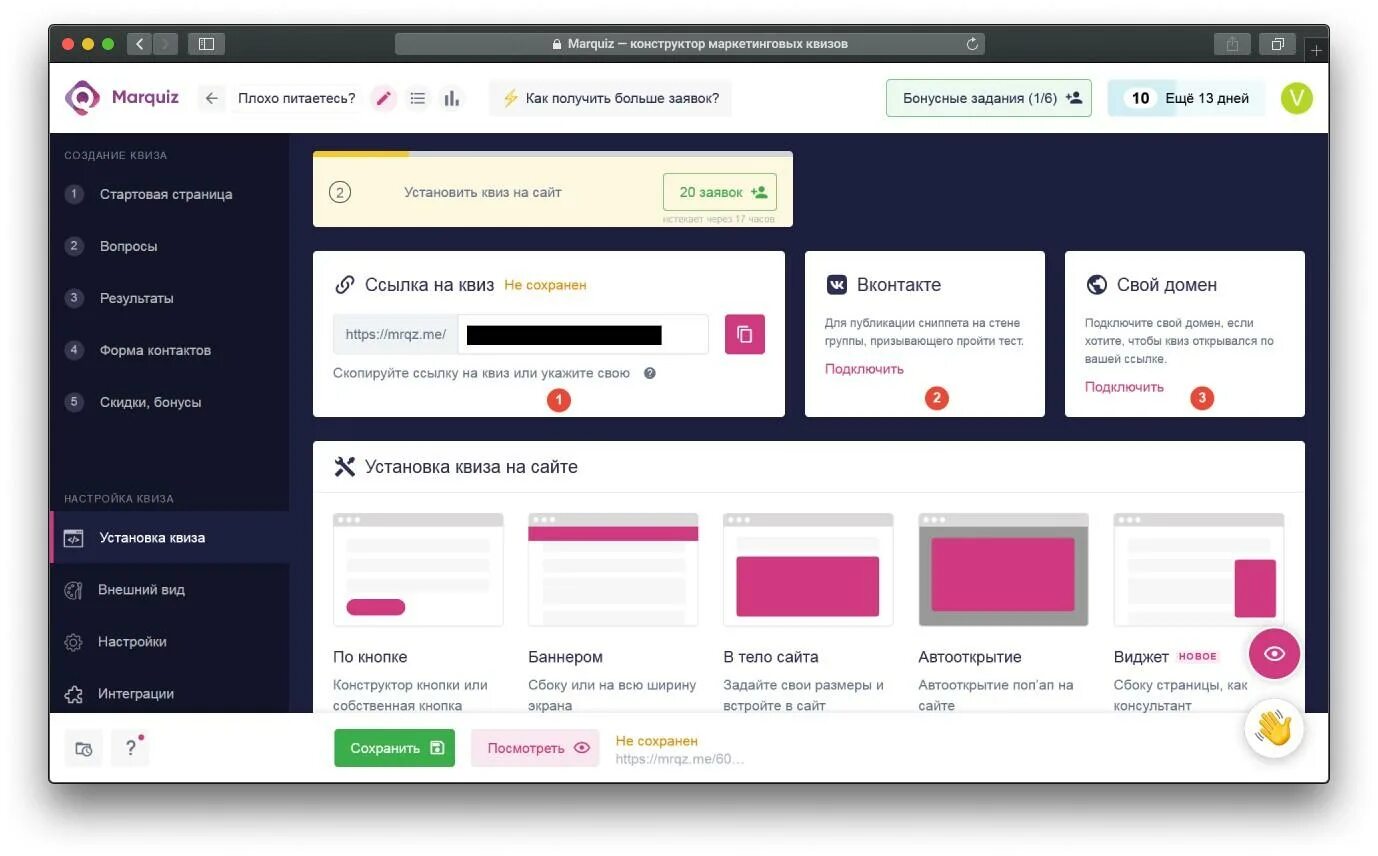Screen dimensions: 1378x856
Task: Go back with the arrow next to quiz title
Action: pos(211,98)
